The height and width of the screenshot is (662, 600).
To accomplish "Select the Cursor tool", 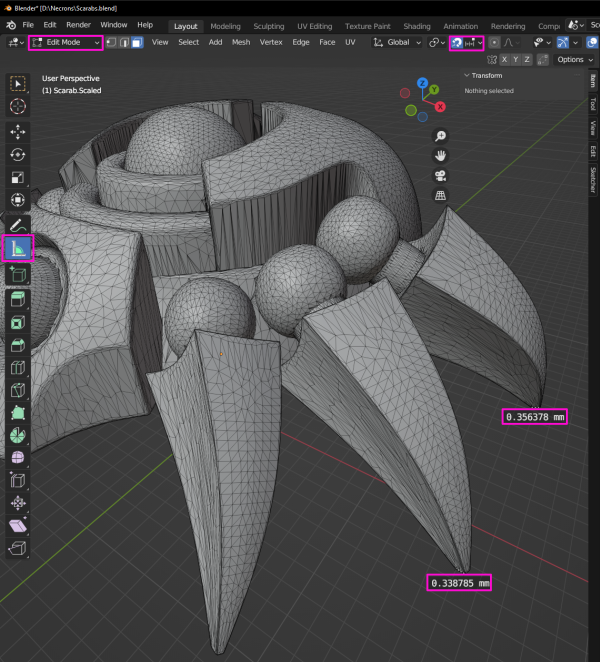I will click(18, 106).
